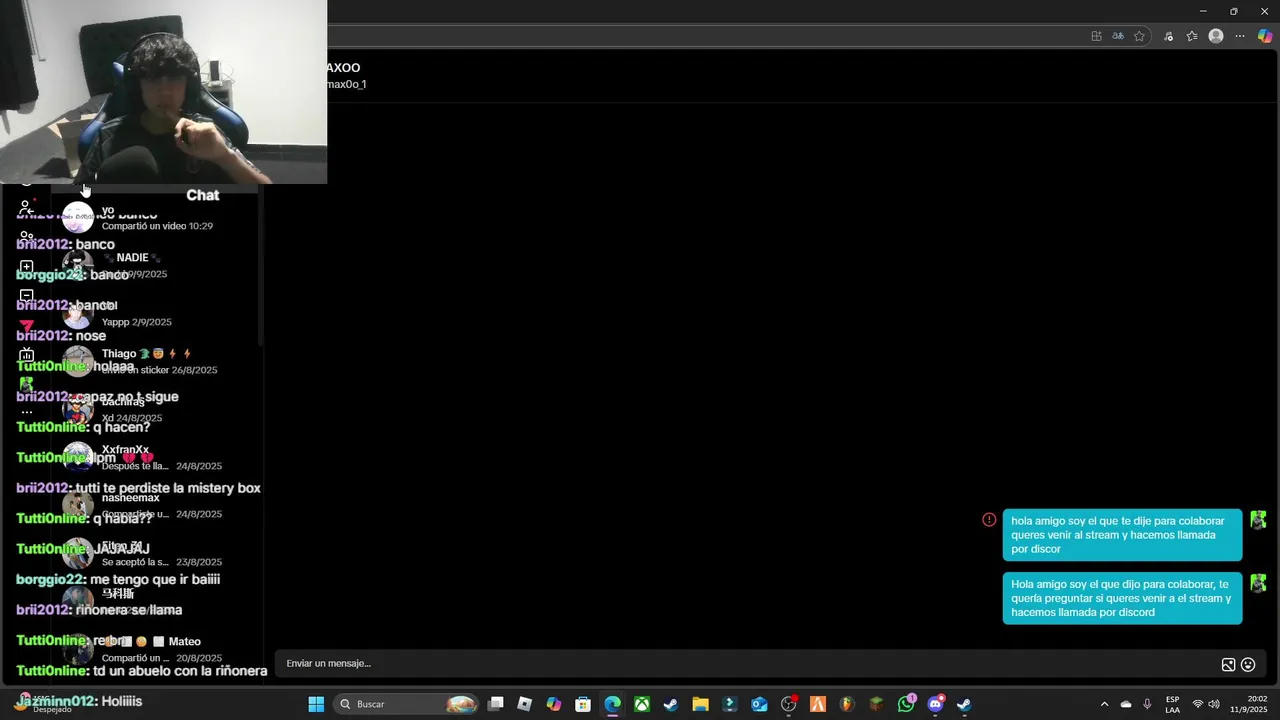Click the friends icon in left sidebar

(27, 237)
